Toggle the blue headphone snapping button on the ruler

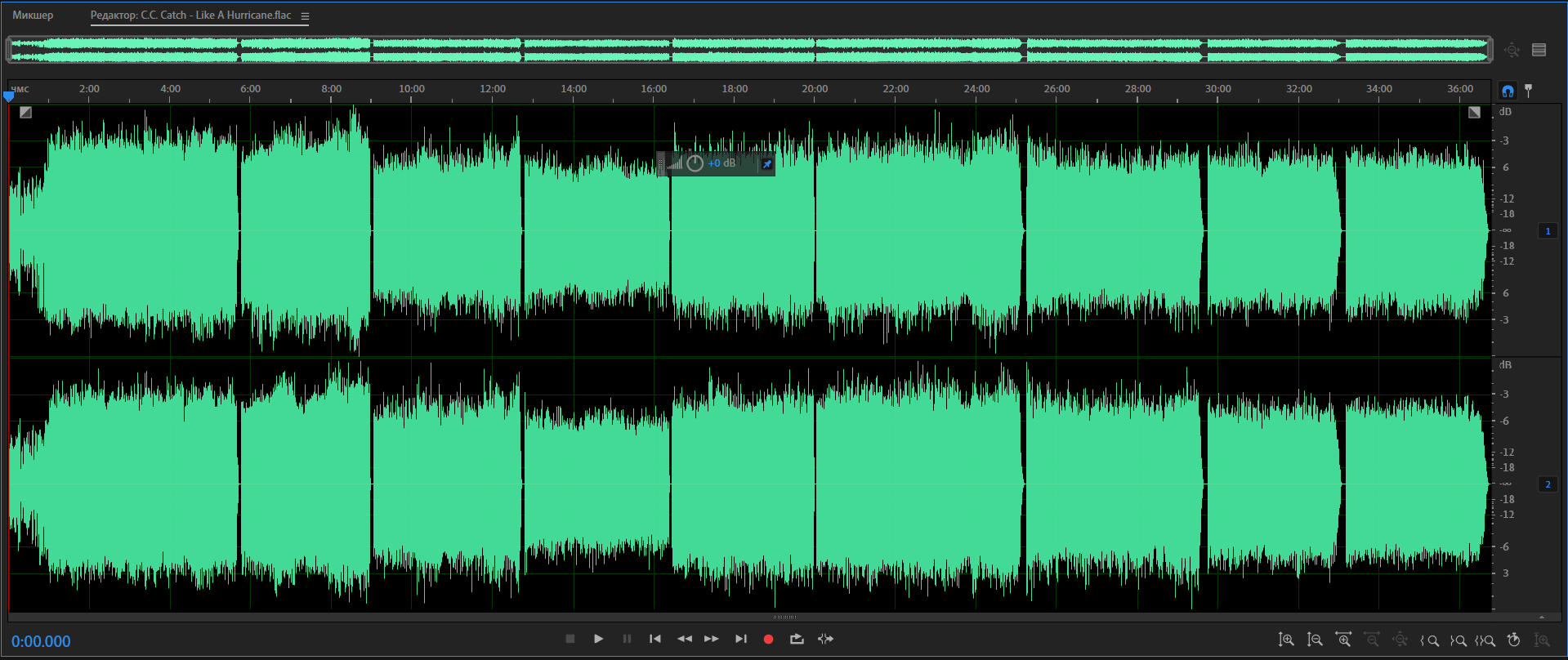(x=1508, y=91)
